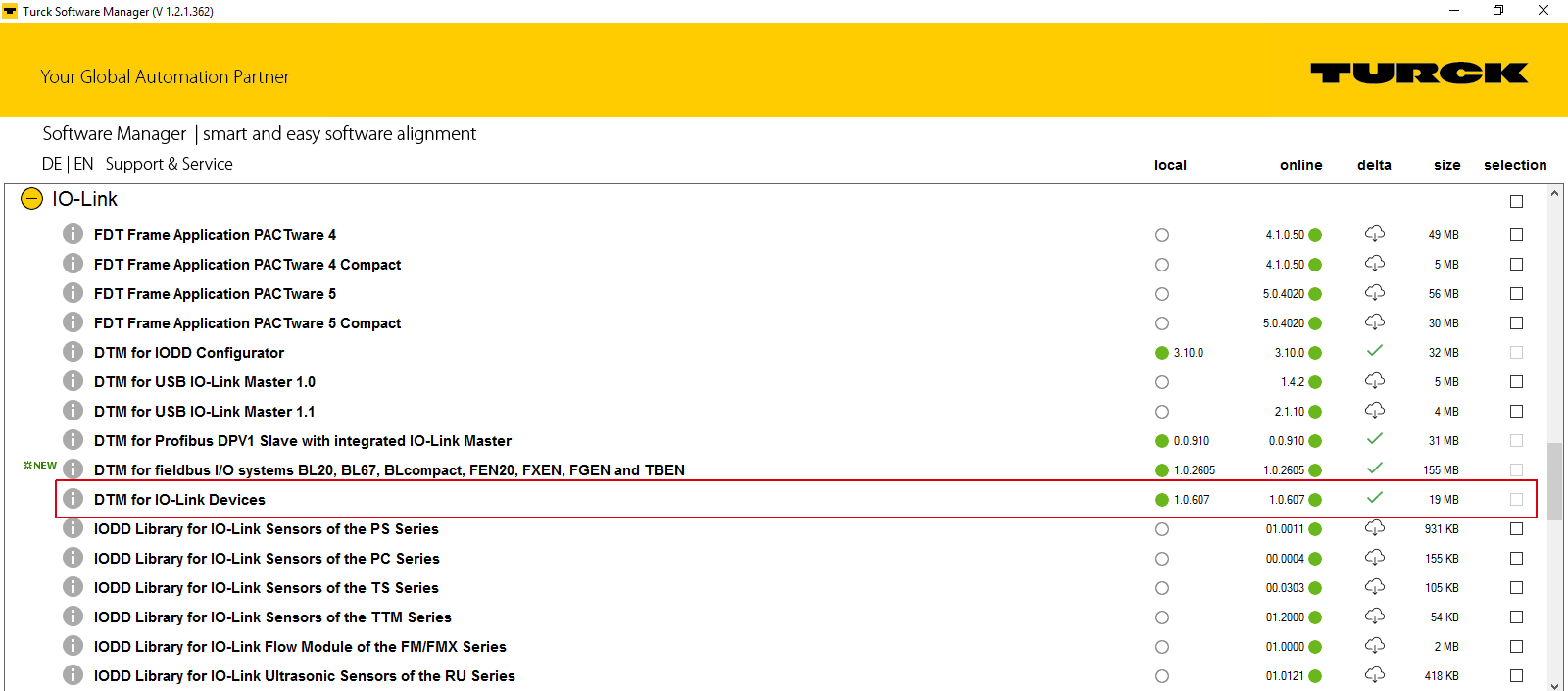Tick selection box for PACTware 5
The width and height of the screenshot is (1568, 691).
[x=1516, y=293]
